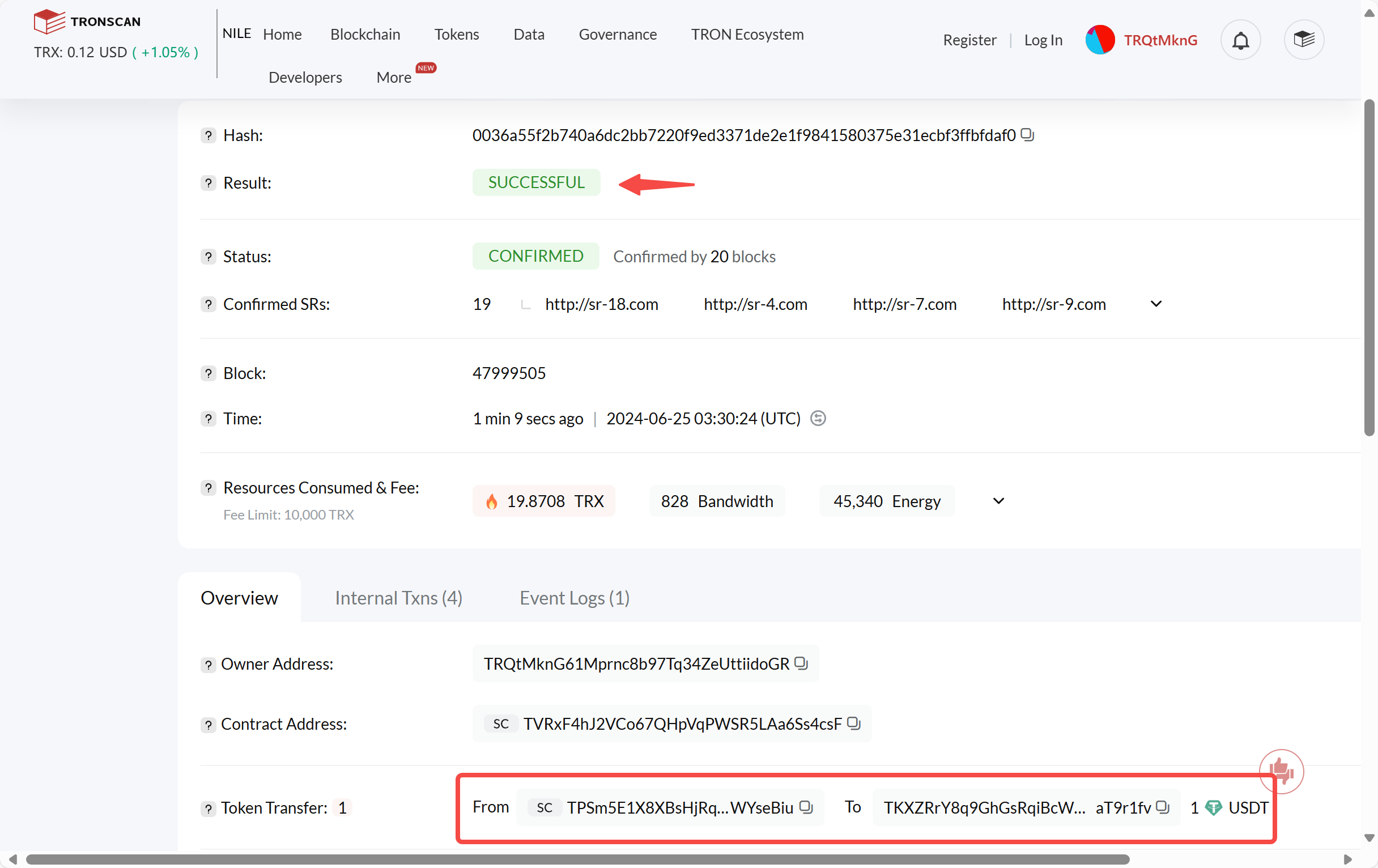Open the Blockchain menu

coord(365,35)
